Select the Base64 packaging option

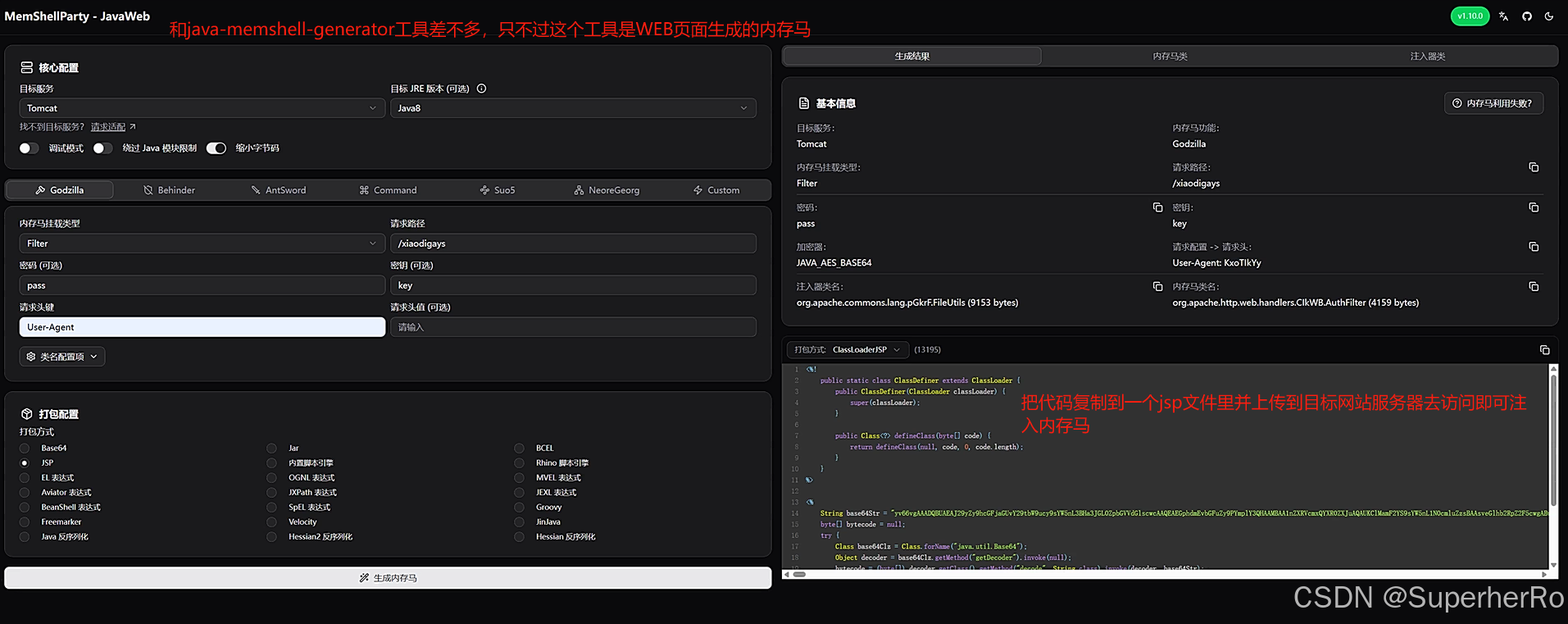25,449
